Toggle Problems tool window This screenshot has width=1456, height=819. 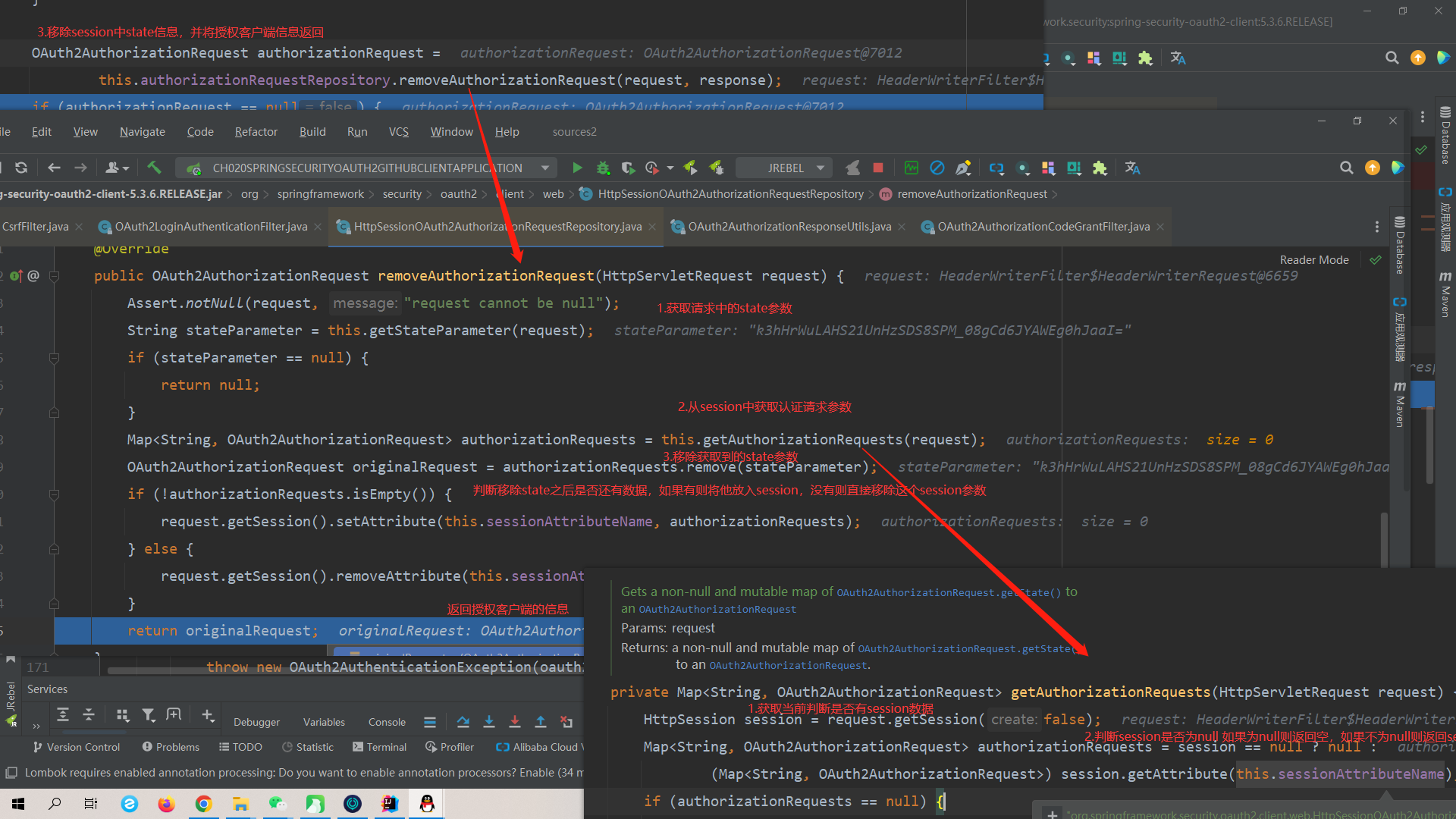click(171, 747)
